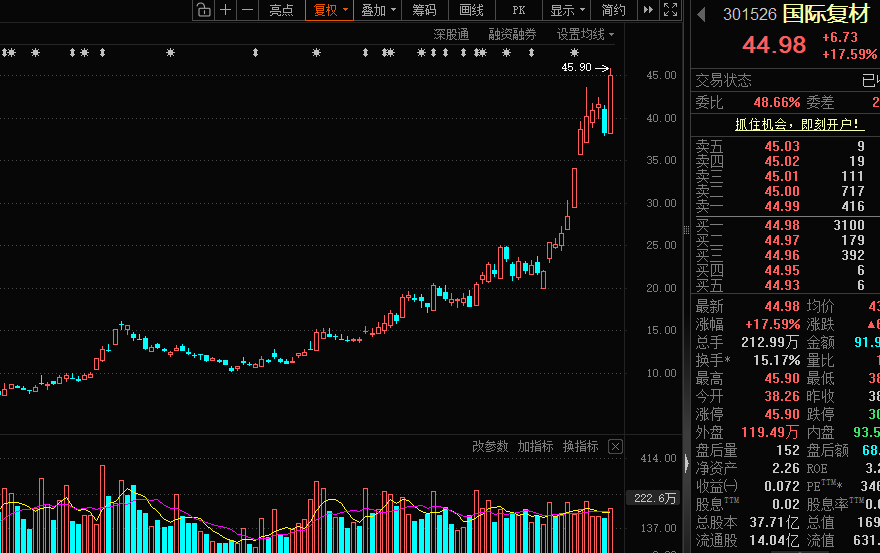Click the 换手 value 15.17%
Image resolution: width=880 pixels, height=553 pixels.
777,360
